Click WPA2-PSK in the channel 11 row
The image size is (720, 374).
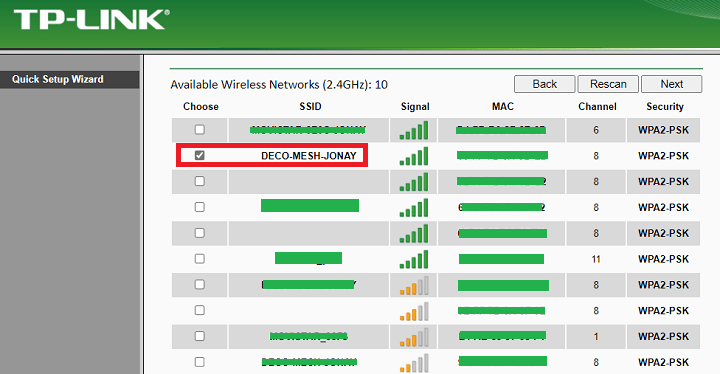tap(664, 259)
